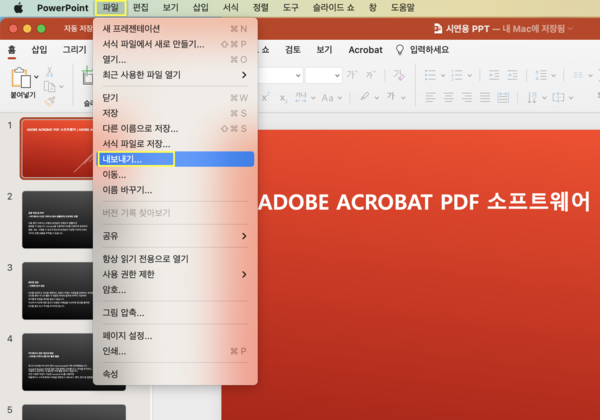
Task: Click the 입력하세요 search field
Action: coord(429,50)
